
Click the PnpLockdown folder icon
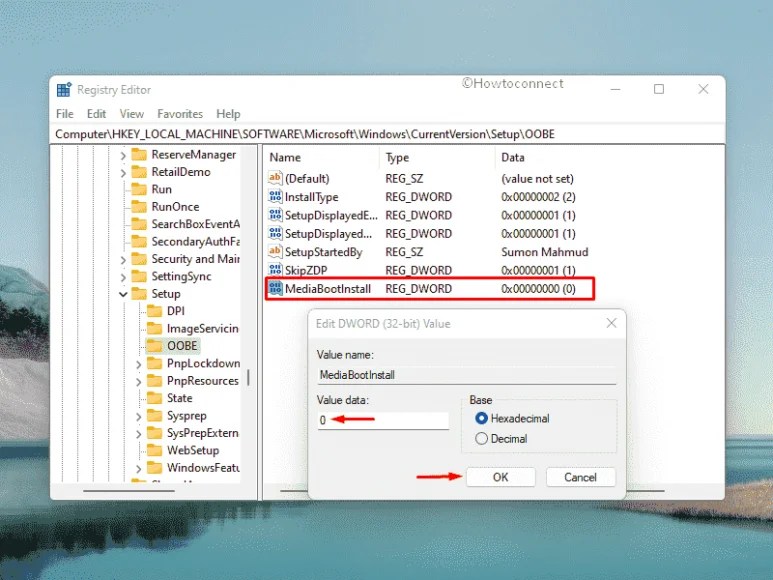click(155, 363)
